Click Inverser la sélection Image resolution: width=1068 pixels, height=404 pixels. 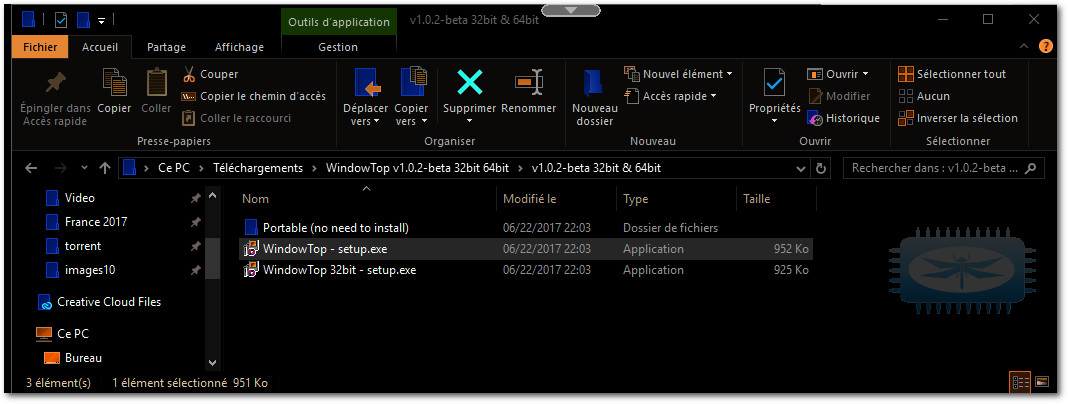coord(958,118)
